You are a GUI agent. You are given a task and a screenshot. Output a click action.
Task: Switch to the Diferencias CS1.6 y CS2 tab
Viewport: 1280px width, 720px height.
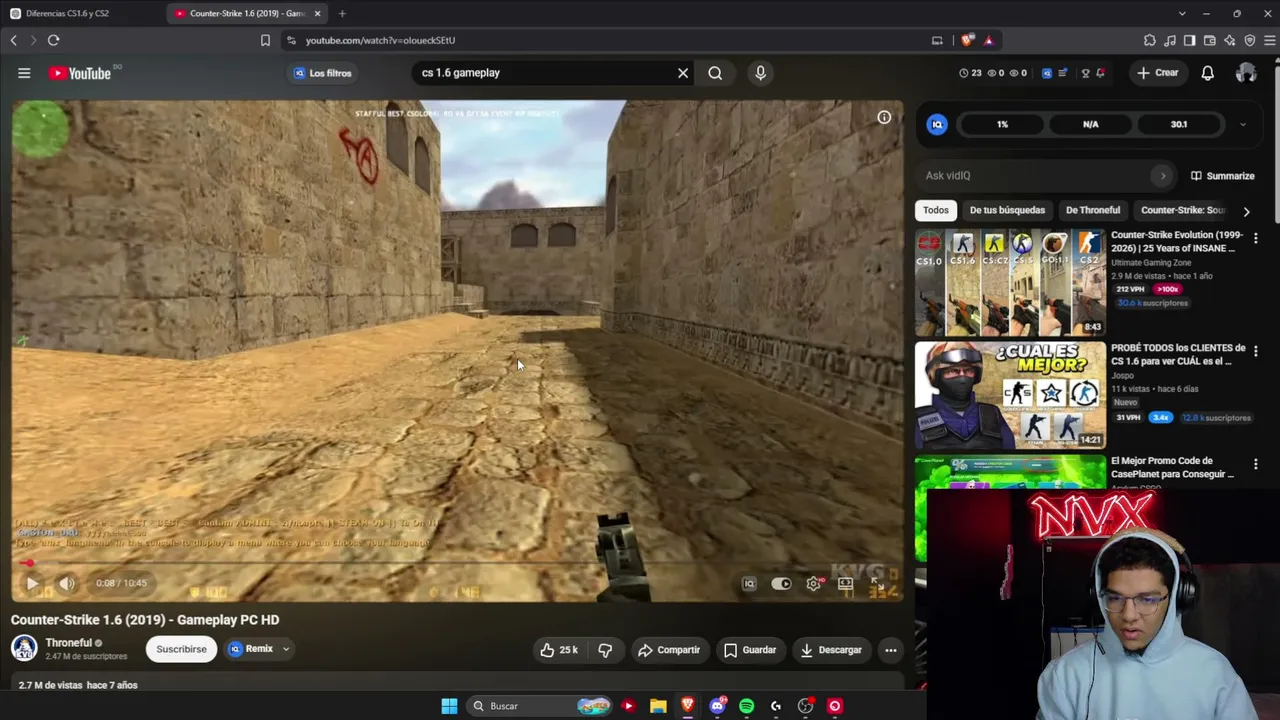pyautogui.click(x=80, y=13)
